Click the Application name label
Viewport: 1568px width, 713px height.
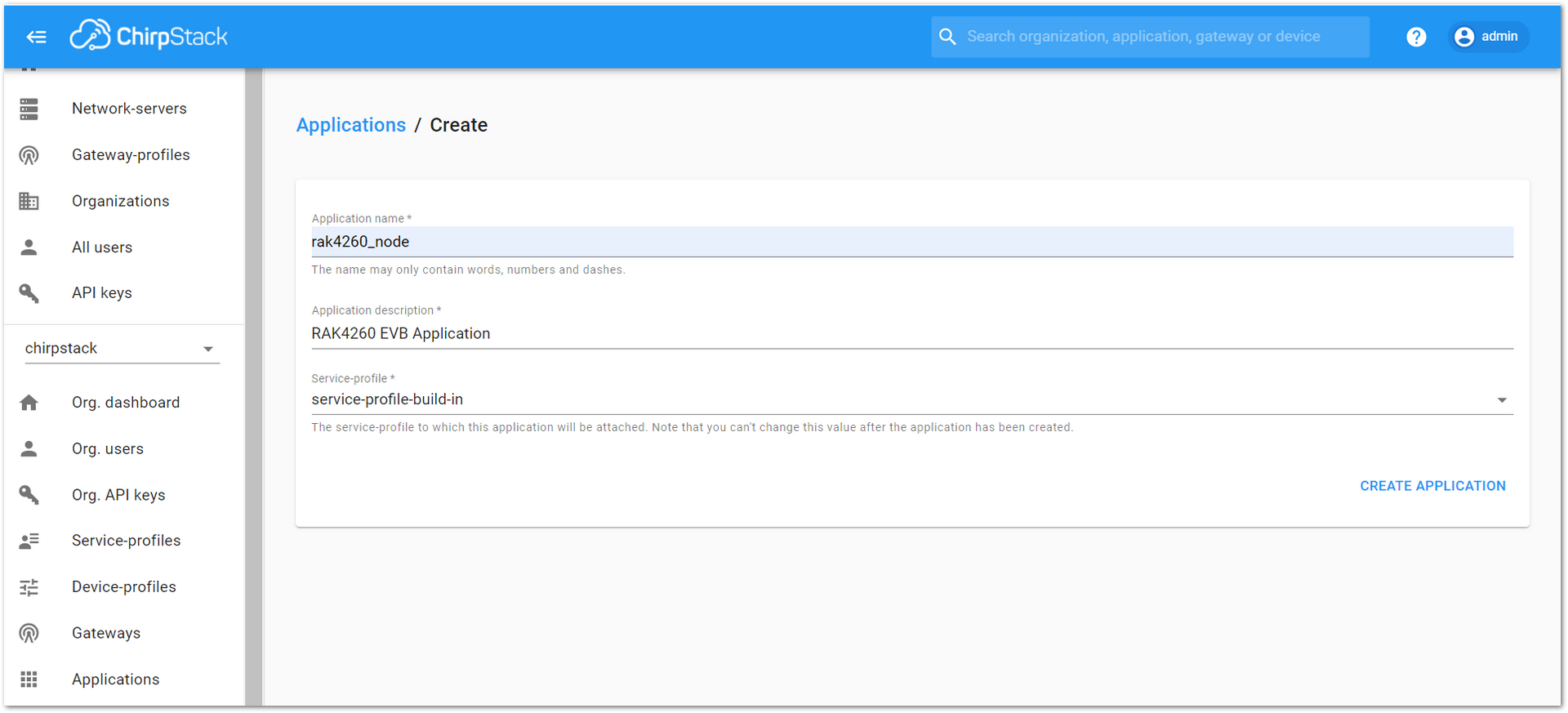(361, 218)
